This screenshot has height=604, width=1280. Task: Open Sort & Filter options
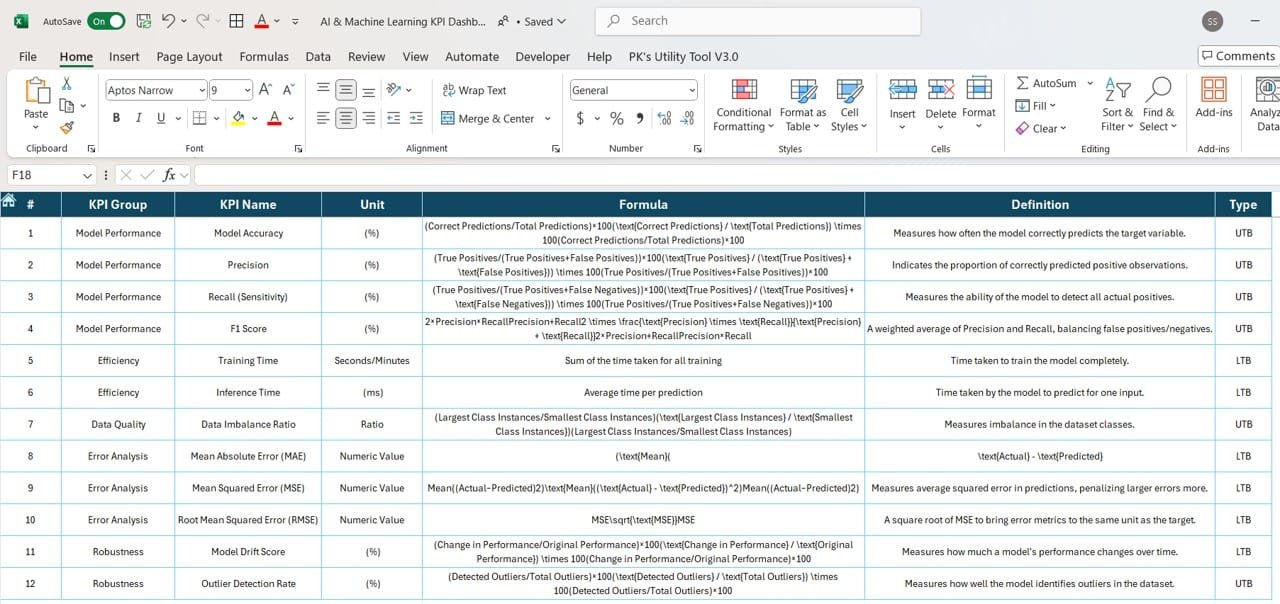point(1117,105)
